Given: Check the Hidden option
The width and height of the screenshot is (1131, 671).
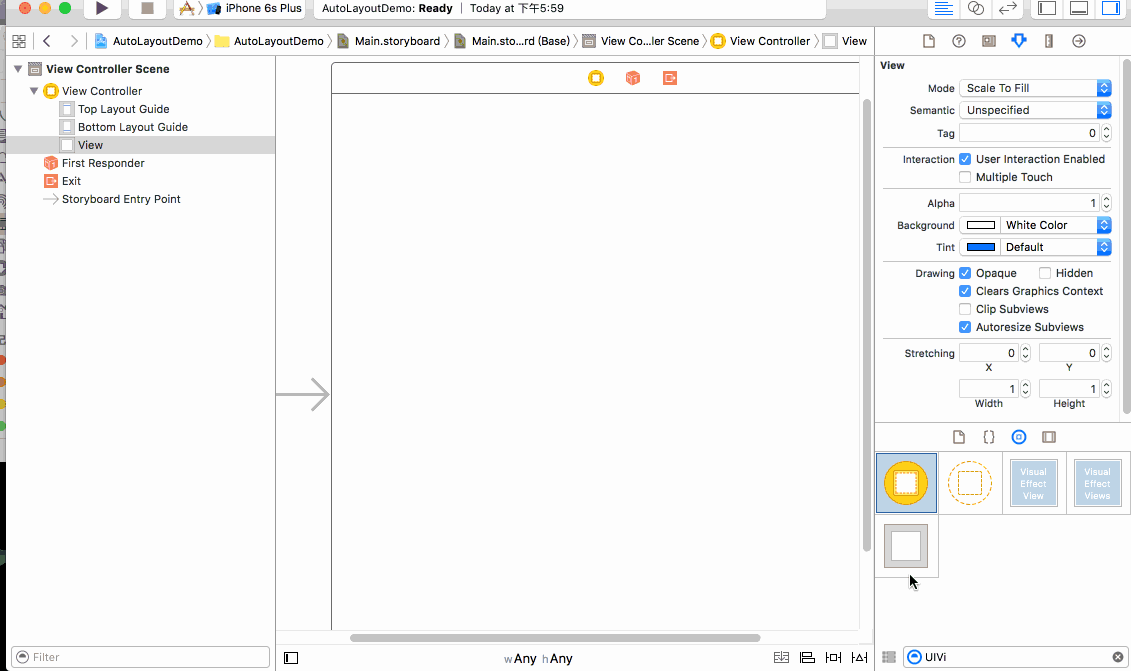Looking at the screenshot, I should pyautogui.click(x=1045, y=273).
